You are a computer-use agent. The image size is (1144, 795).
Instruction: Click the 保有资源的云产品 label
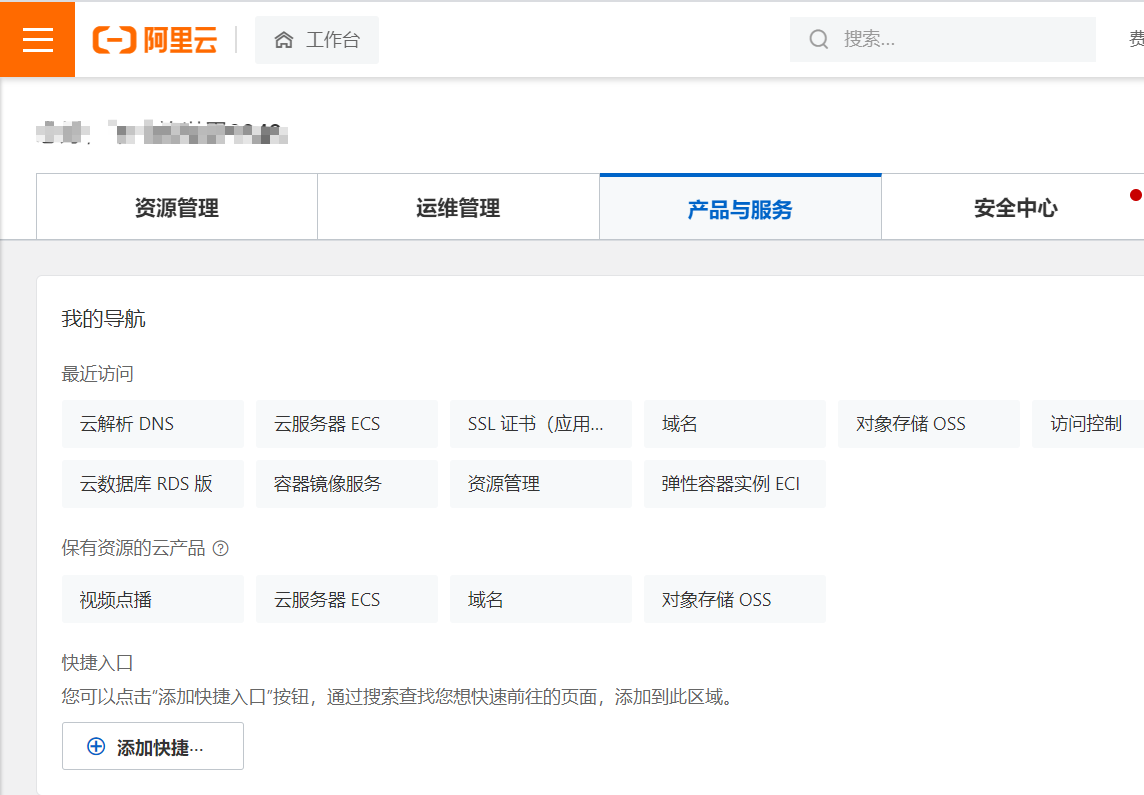[x=134, y=548]
